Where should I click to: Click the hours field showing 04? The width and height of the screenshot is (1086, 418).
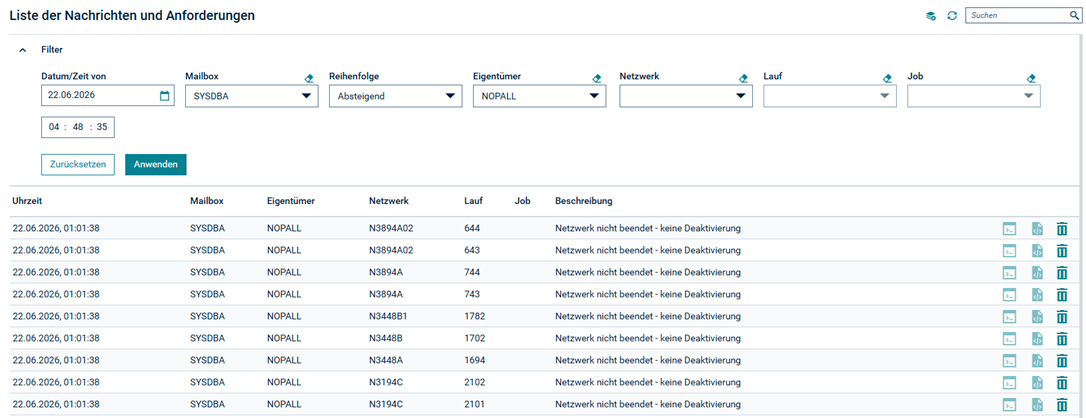pyautogui.click(x=54, y=127)
